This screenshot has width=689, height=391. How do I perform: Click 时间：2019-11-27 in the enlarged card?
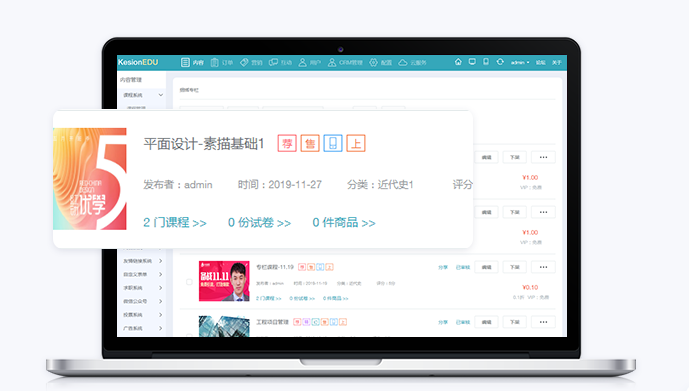279,185
